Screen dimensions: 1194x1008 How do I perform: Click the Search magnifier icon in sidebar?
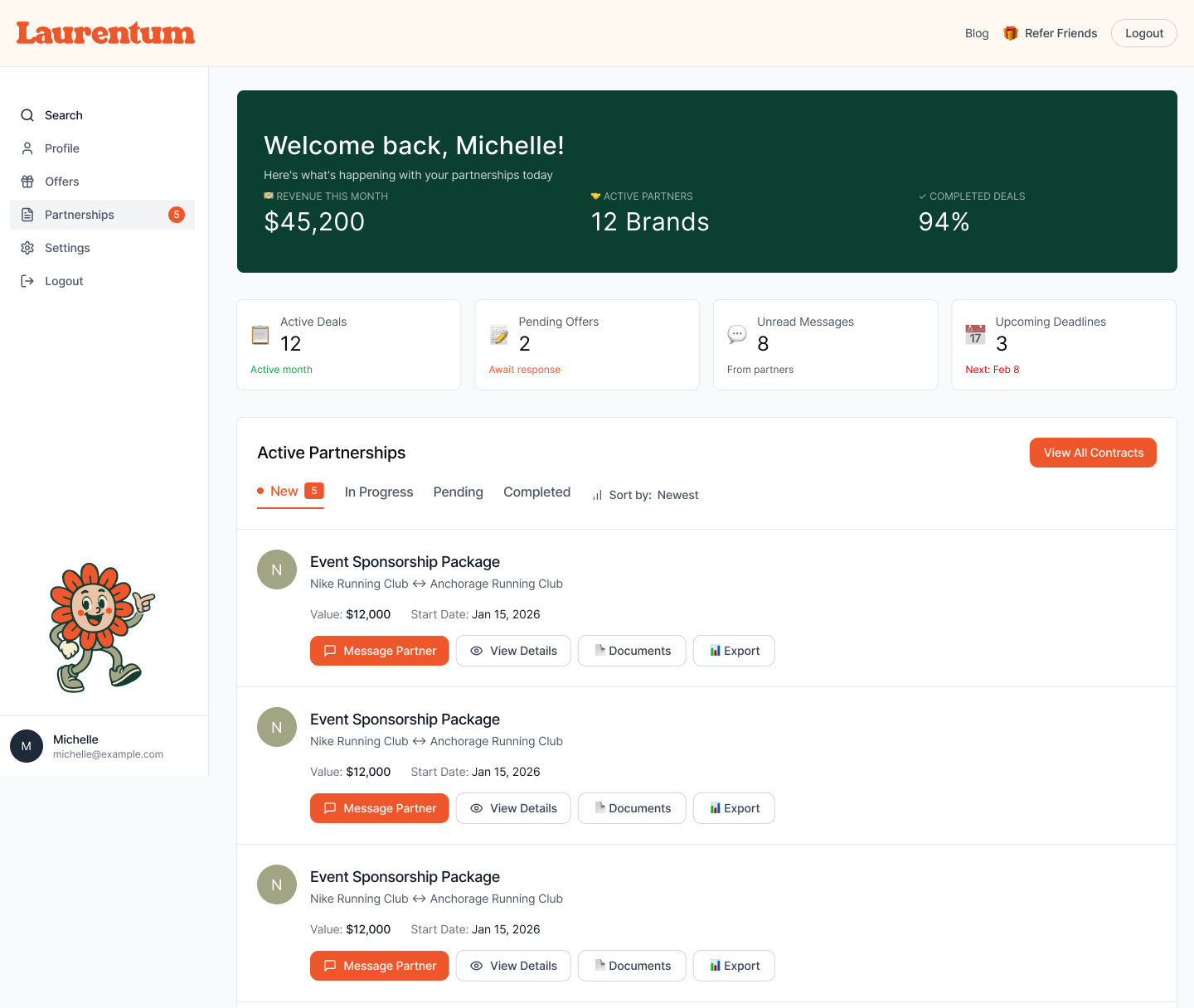(x=27, y=115)
